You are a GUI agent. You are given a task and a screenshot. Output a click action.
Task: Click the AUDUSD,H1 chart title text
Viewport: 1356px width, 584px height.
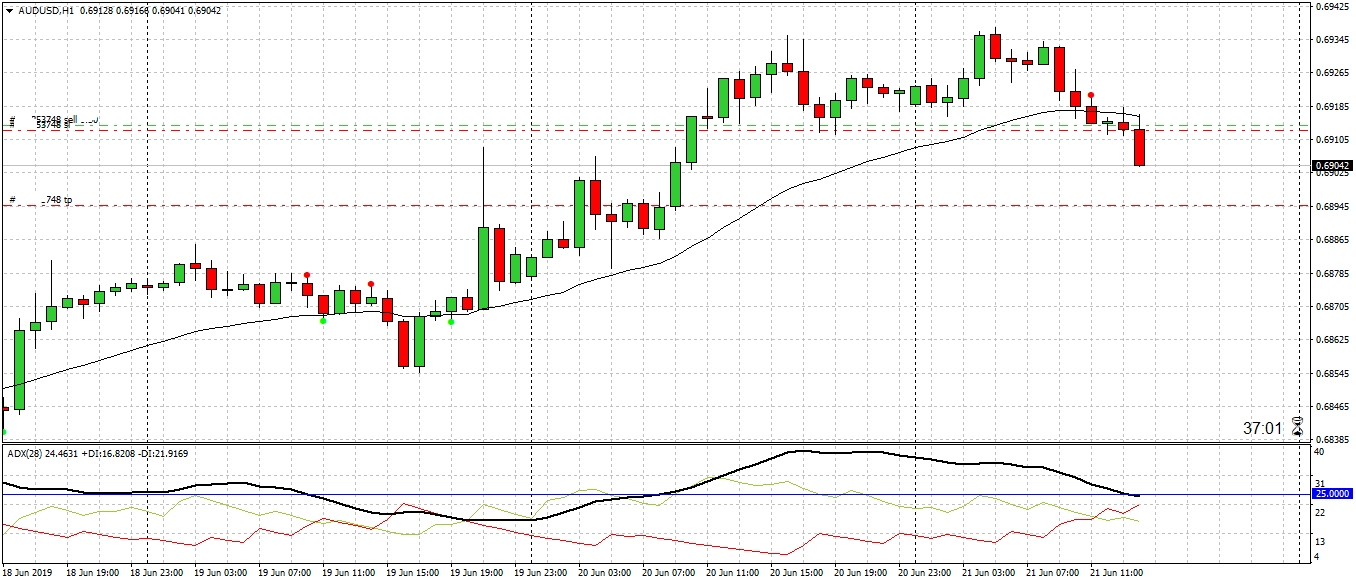(x=45, y=10)
